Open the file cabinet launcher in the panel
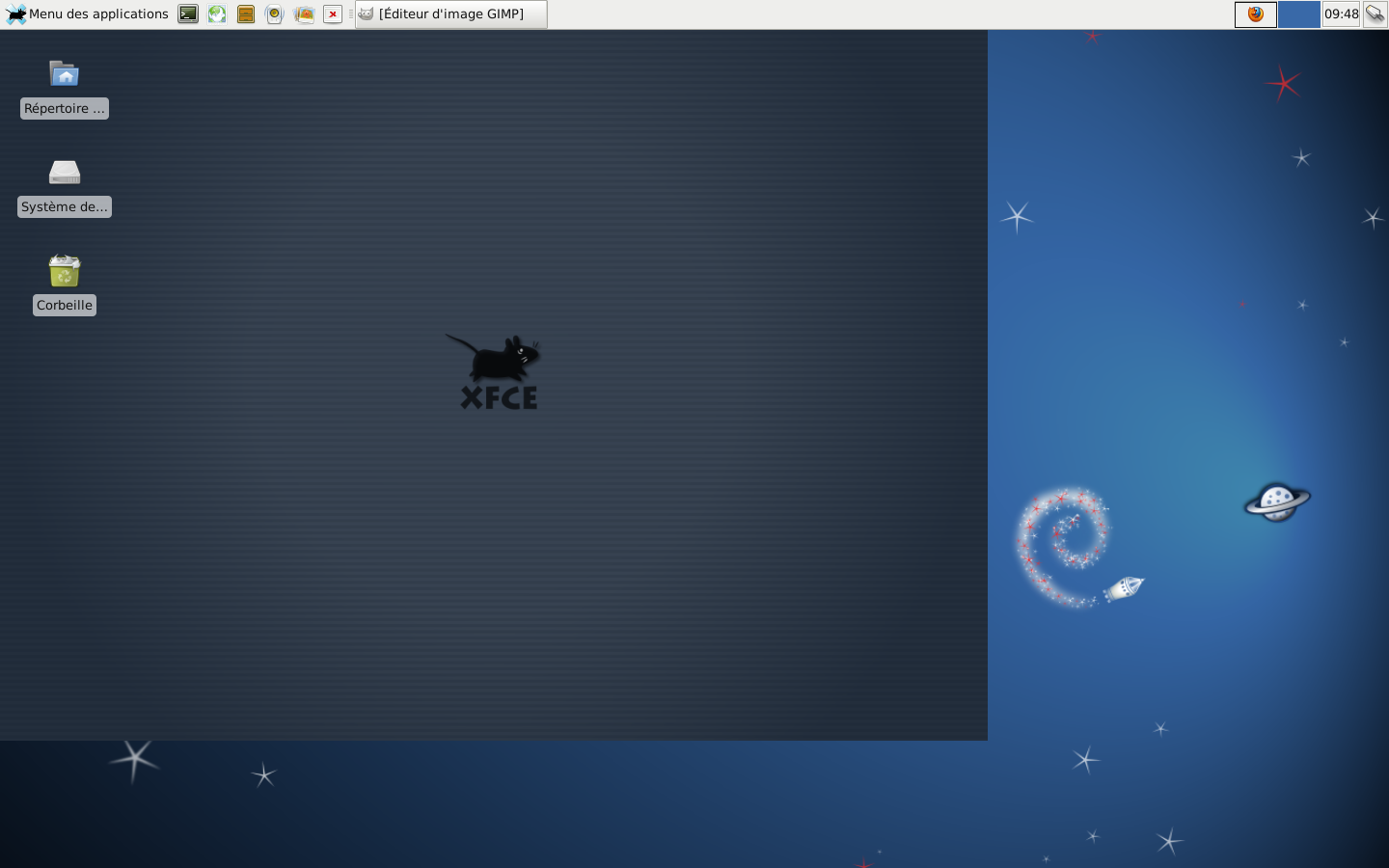 [x=246, y=14]
